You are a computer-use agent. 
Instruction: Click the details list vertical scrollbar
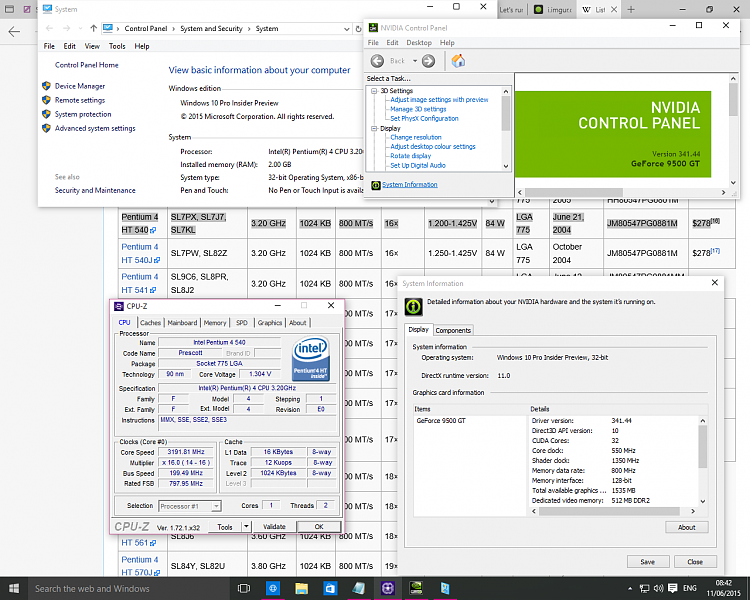[x=703, y=461]
